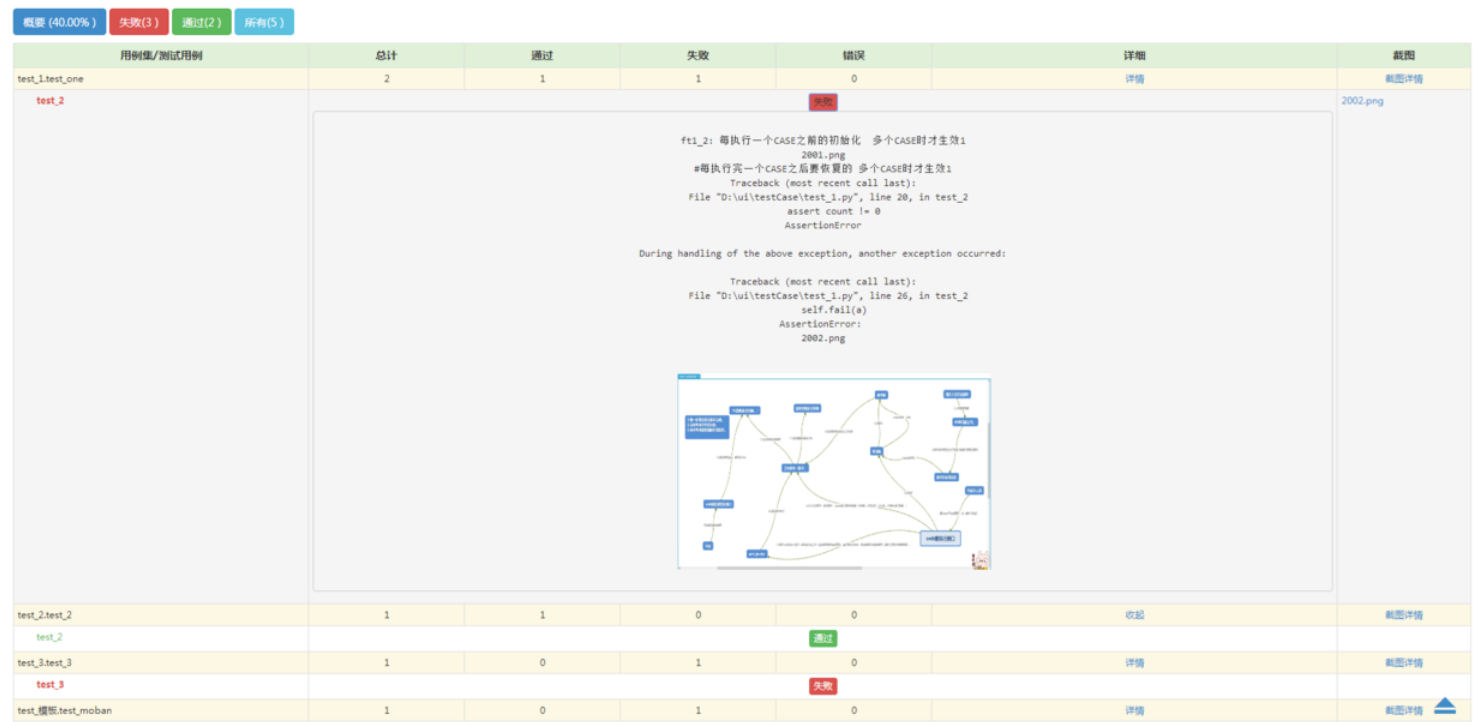Select the red test_2 failed case name
The height and width of the screenshot is (722, 1476).
click(50, 101)
